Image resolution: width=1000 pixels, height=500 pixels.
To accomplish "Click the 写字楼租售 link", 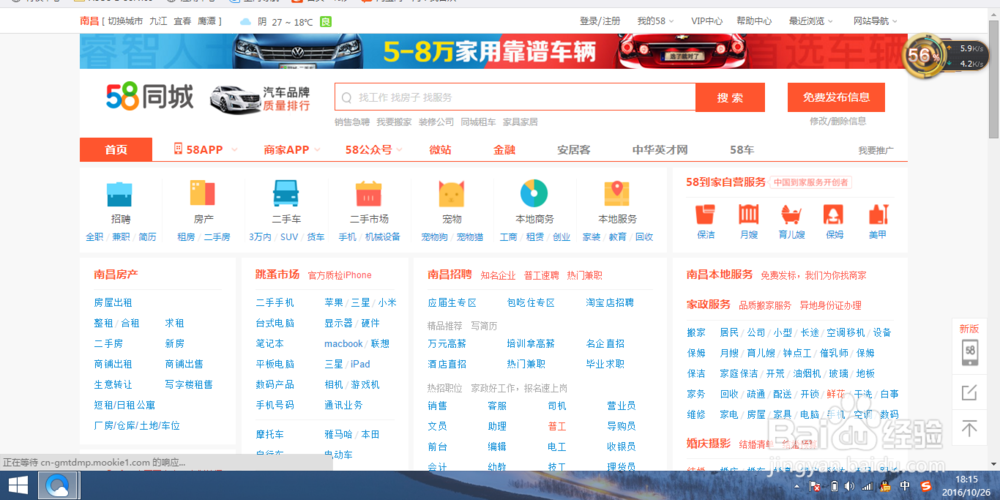I will [189, 385].
